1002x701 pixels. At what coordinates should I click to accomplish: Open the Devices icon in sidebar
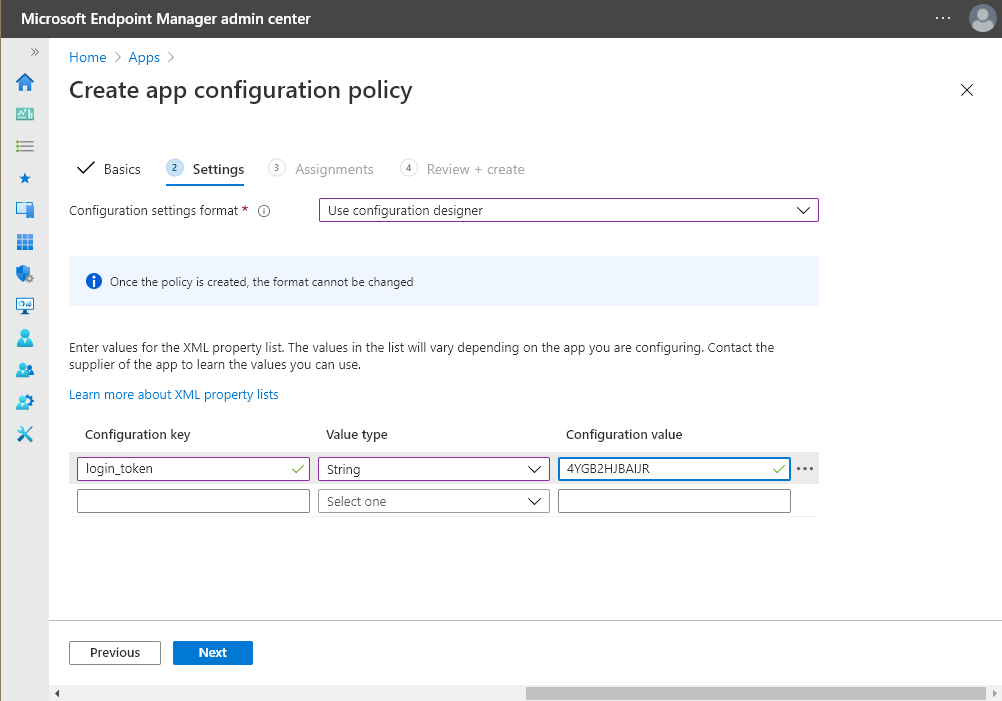[25, 210]
